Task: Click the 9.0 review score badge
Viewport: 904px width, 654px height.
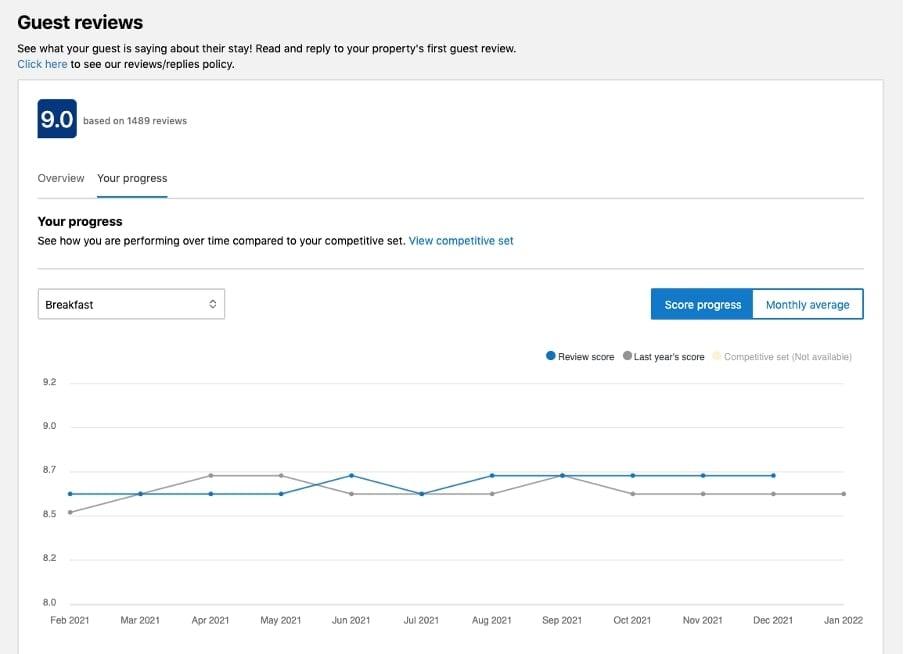Action: (57, 119)
